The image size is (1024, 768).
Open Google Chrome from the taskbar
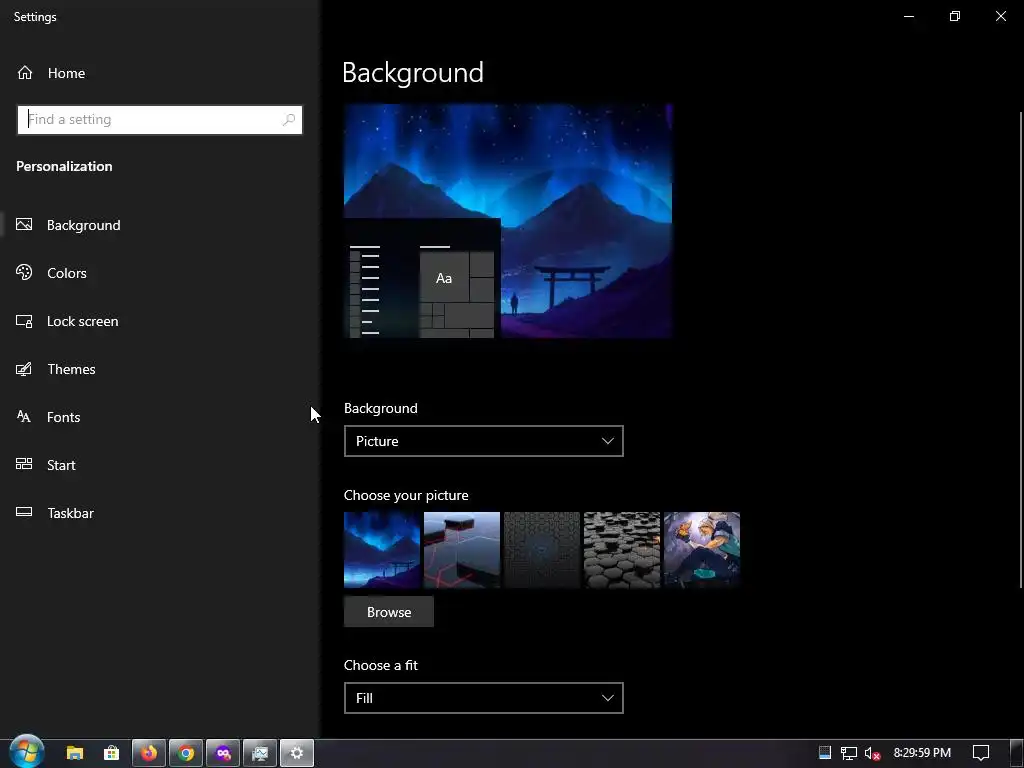(186, 754)
